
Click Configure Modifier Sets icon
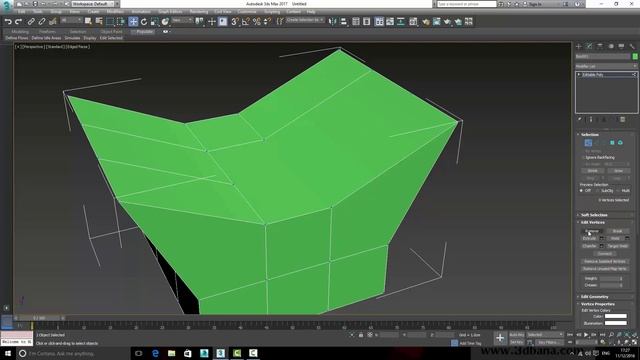tap(622, 120)
